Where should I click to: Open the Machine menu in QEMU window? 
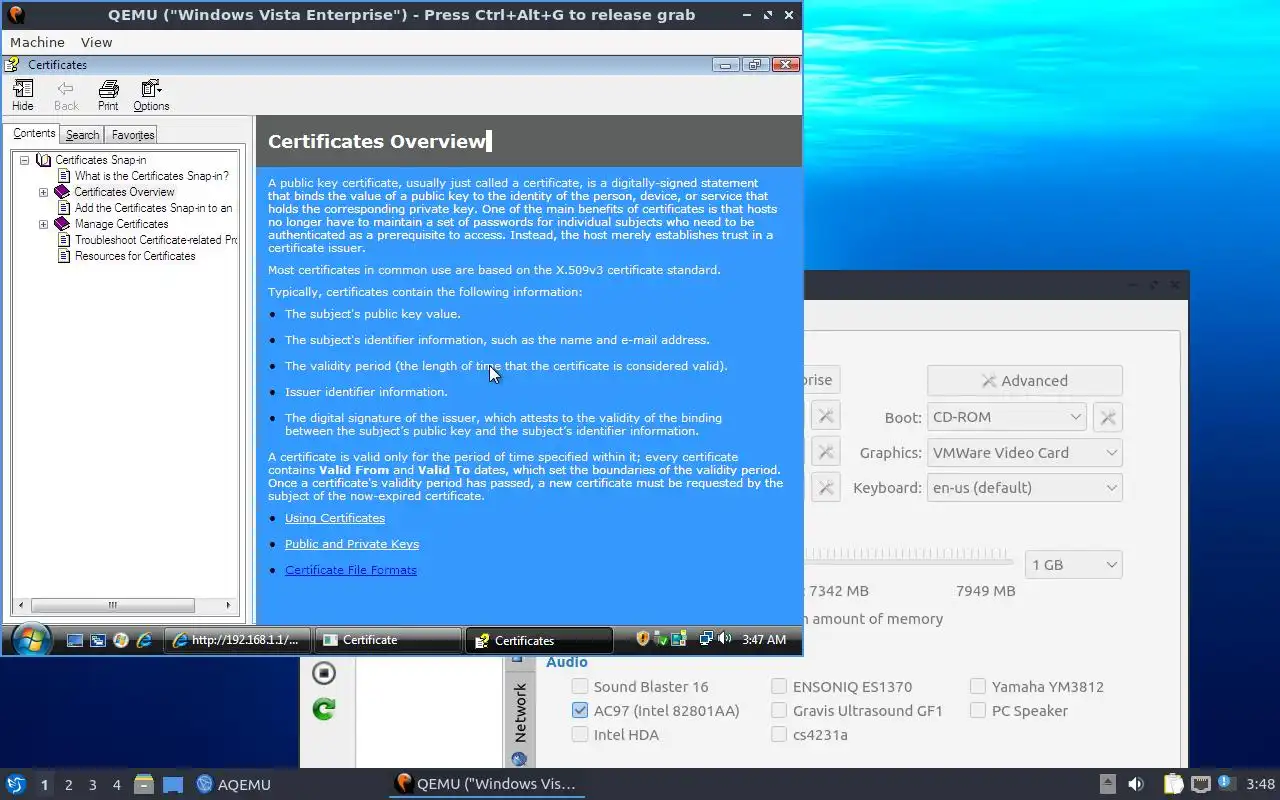point(37,42)
